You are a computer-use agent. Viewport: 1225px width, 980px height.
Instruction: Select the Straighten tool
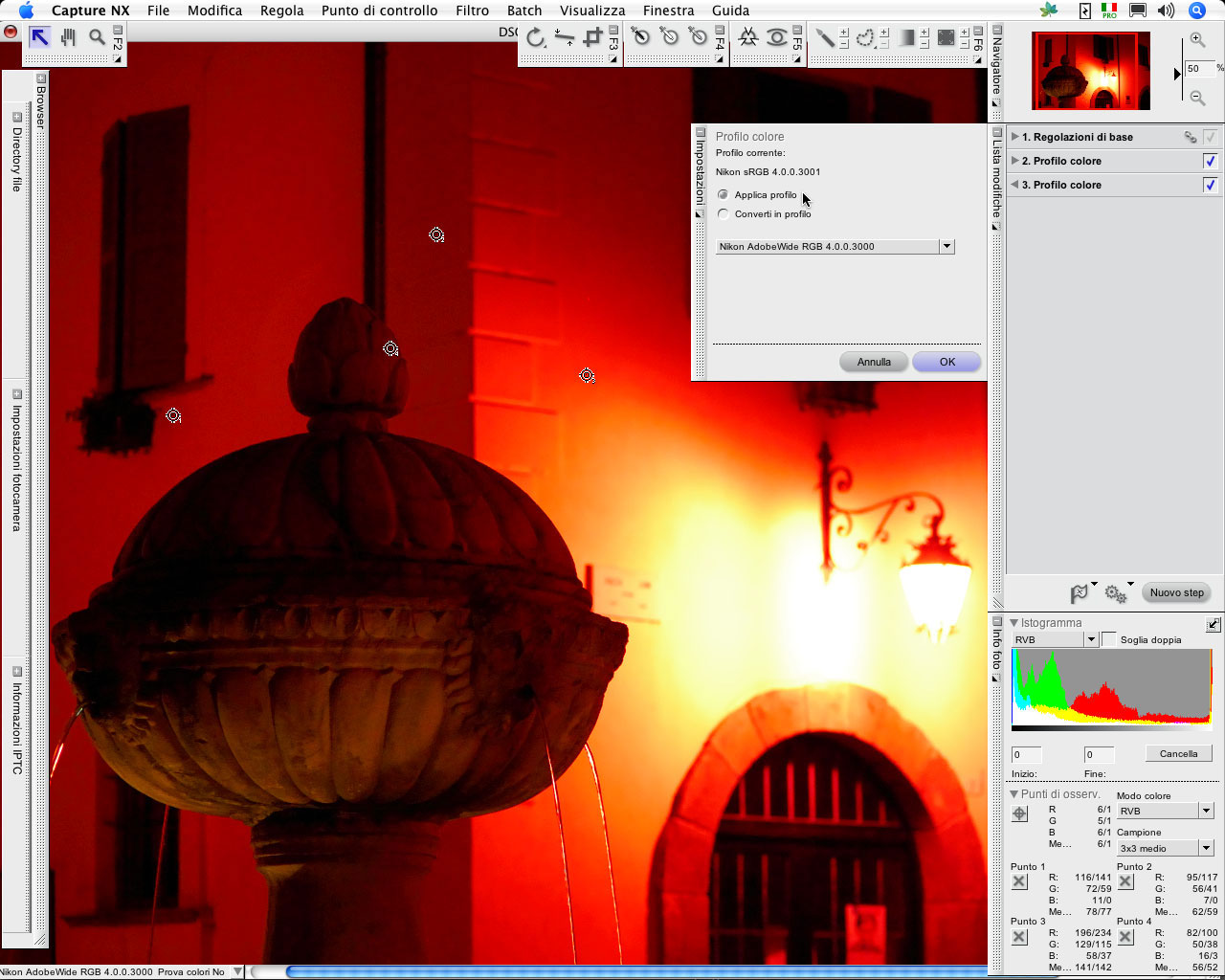click(x=565, y=37)
